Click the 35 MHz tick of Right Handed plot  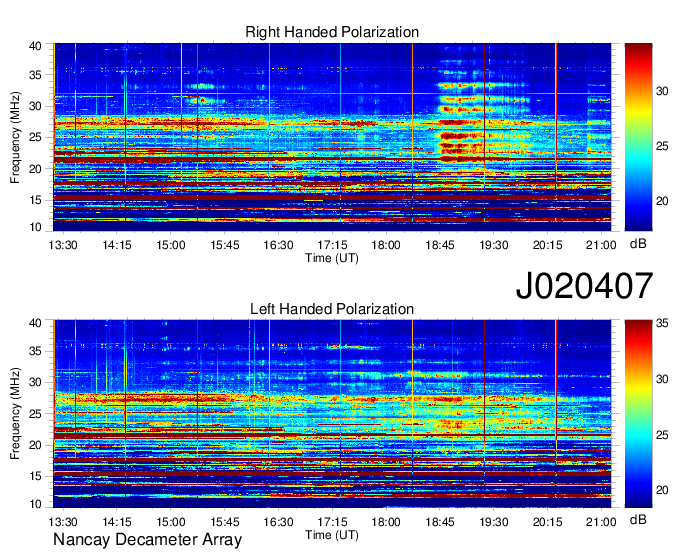(x=35, y=75)
